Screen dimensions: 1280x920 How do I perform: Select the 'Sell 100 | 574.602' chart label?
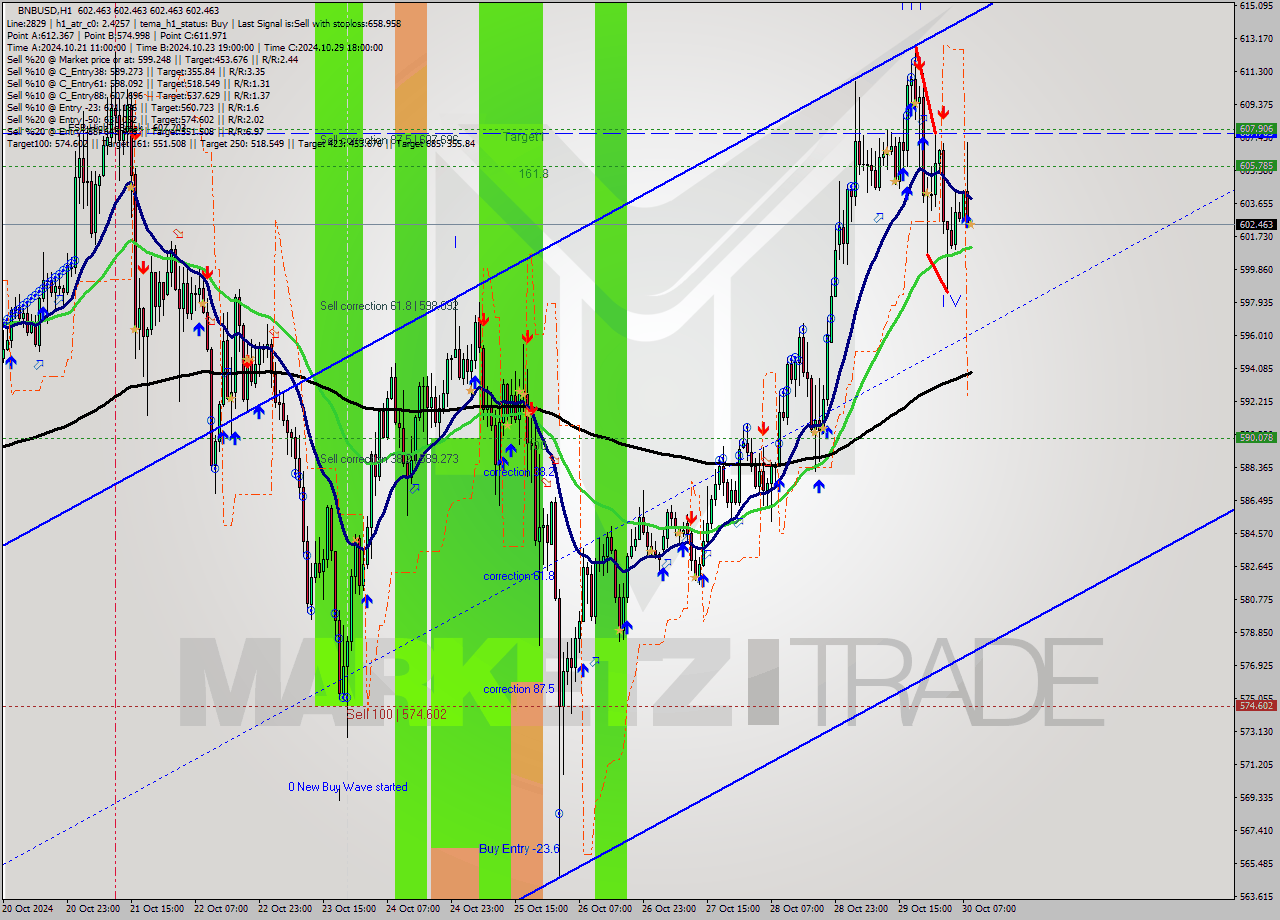point(396,714)
